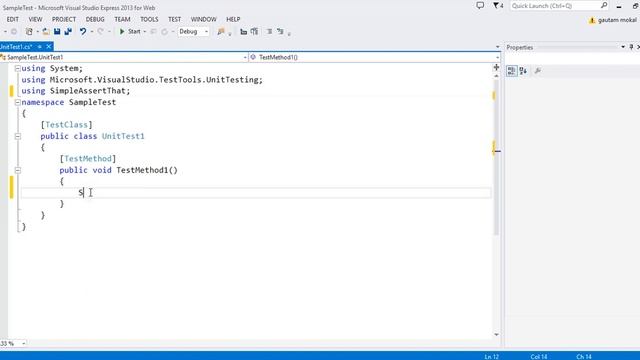Click the pin icon on the UnitTest1.cs tab

click(x=40, y=47)
